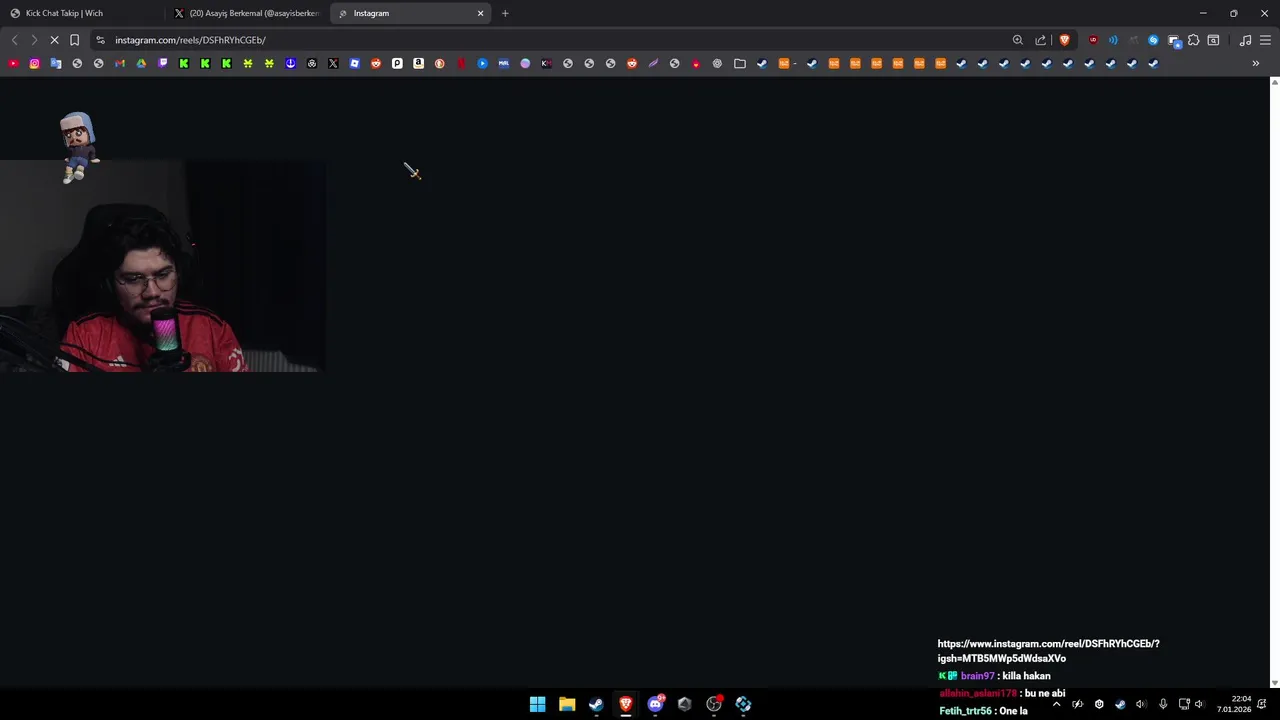Toggle the browser sidebar panel
This screenshot has width=1280, height=720.
click(1213, 40)
